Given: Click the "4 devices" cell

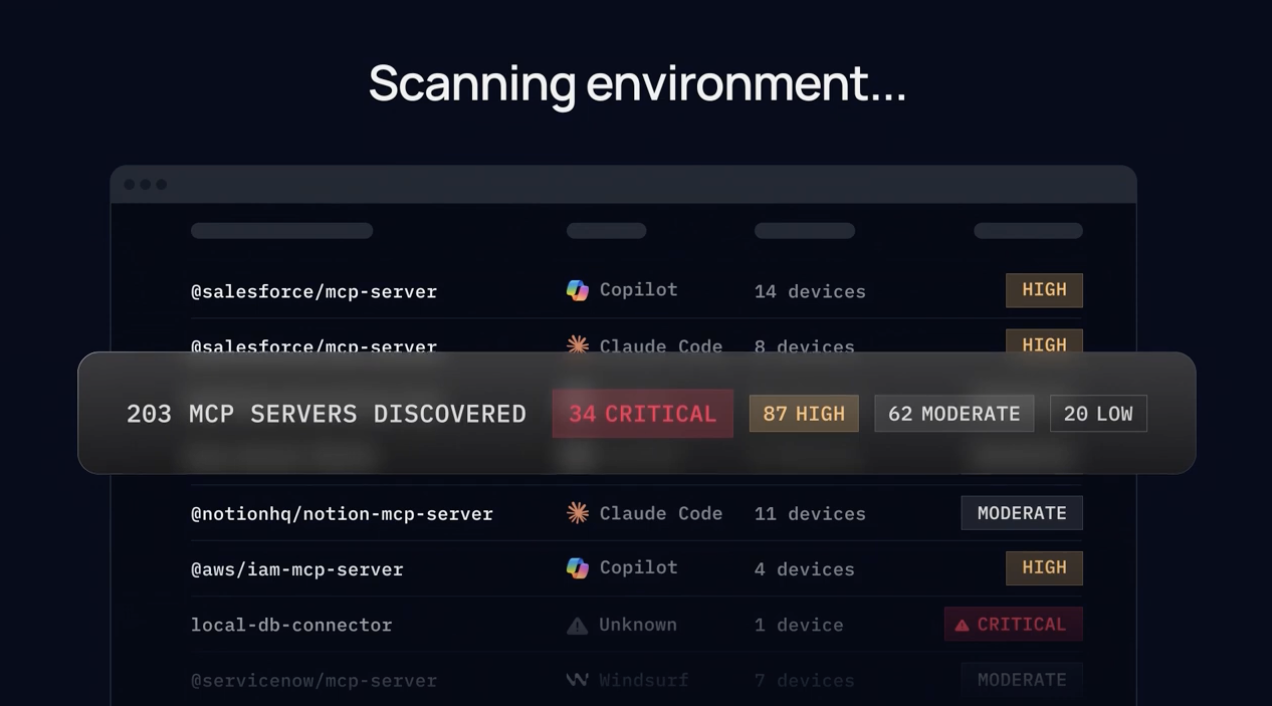Looking at the screenshot, I should click(804, 569).
